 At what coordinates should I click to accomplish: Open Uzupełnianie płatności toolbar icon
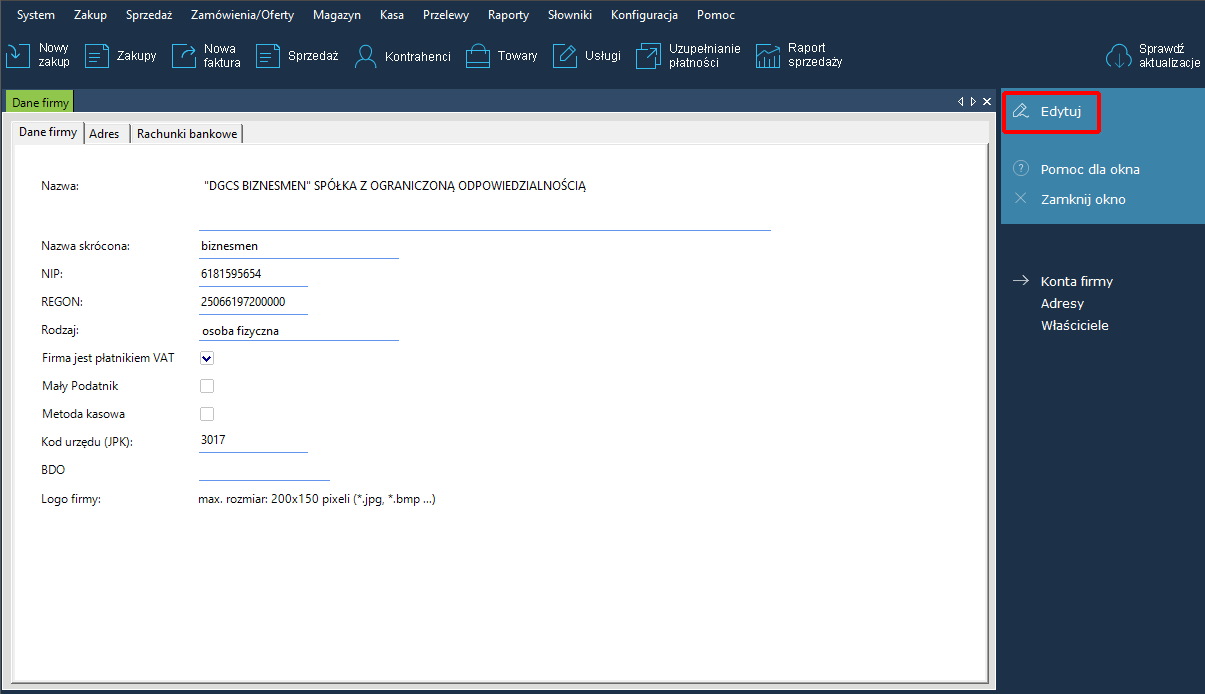649,56
